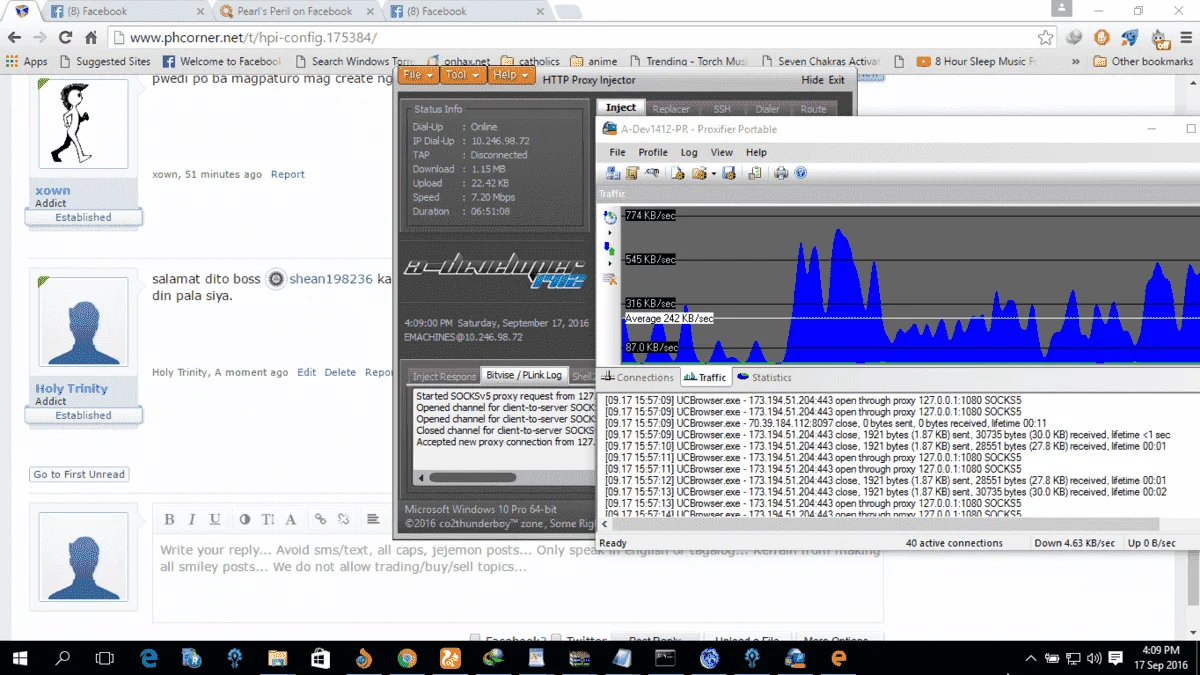Expand the small arrow under the clock icon
The width and height of the screenshot is (1200, 675).
[x=610, y=233]
